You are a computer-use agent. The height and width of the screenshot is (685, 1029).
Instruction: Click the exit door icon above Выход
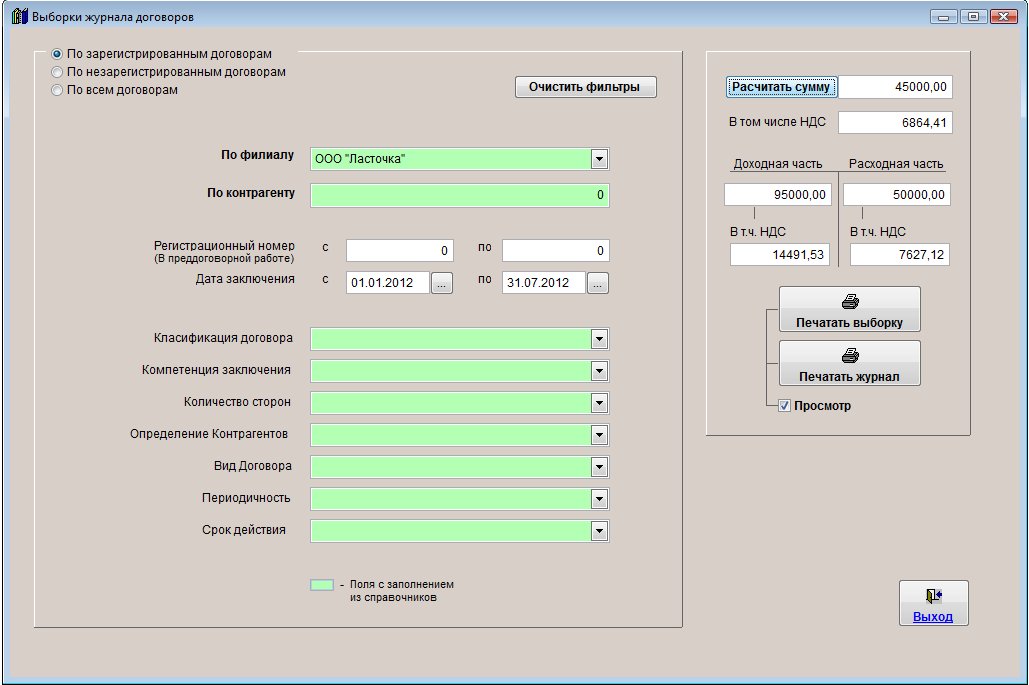coord(933,596)
